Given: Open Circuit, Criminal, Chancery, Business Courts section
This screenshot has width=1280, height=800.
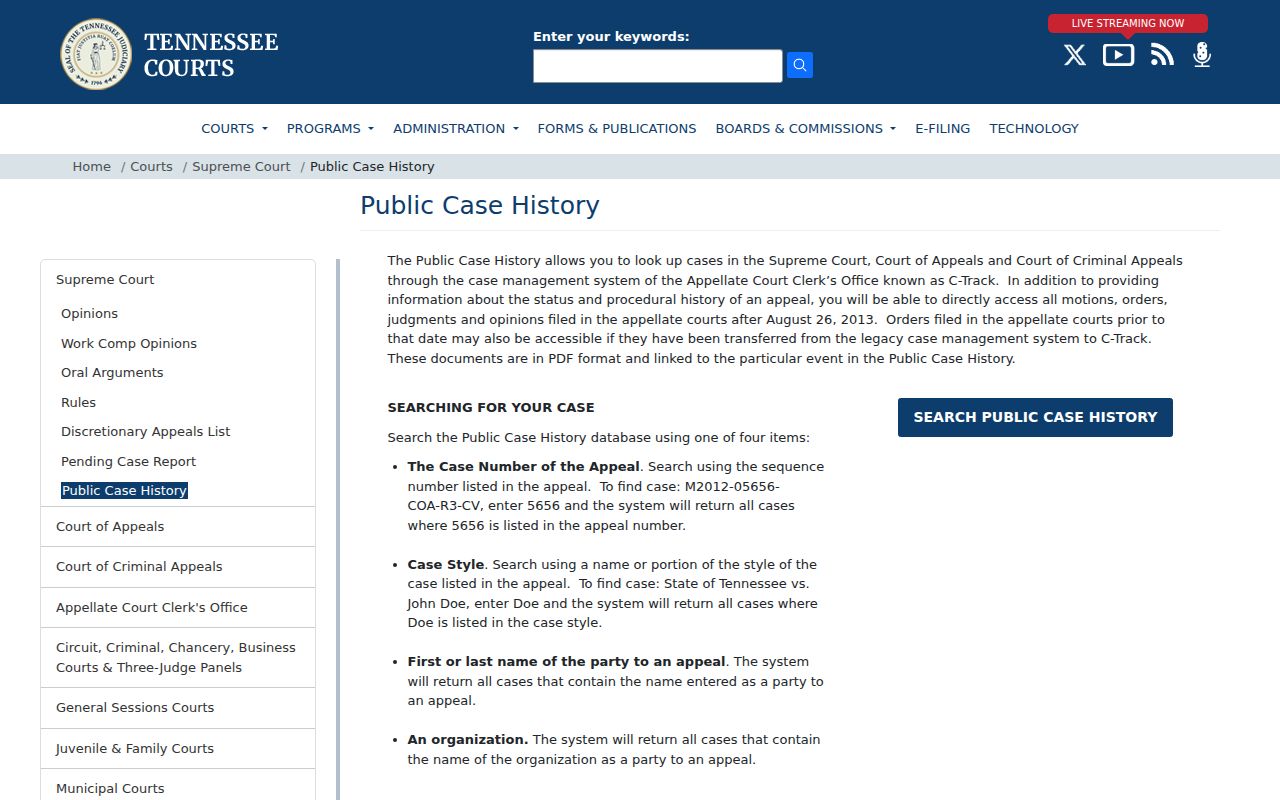Looking at the screenshot, I should [x=178, y=657].
